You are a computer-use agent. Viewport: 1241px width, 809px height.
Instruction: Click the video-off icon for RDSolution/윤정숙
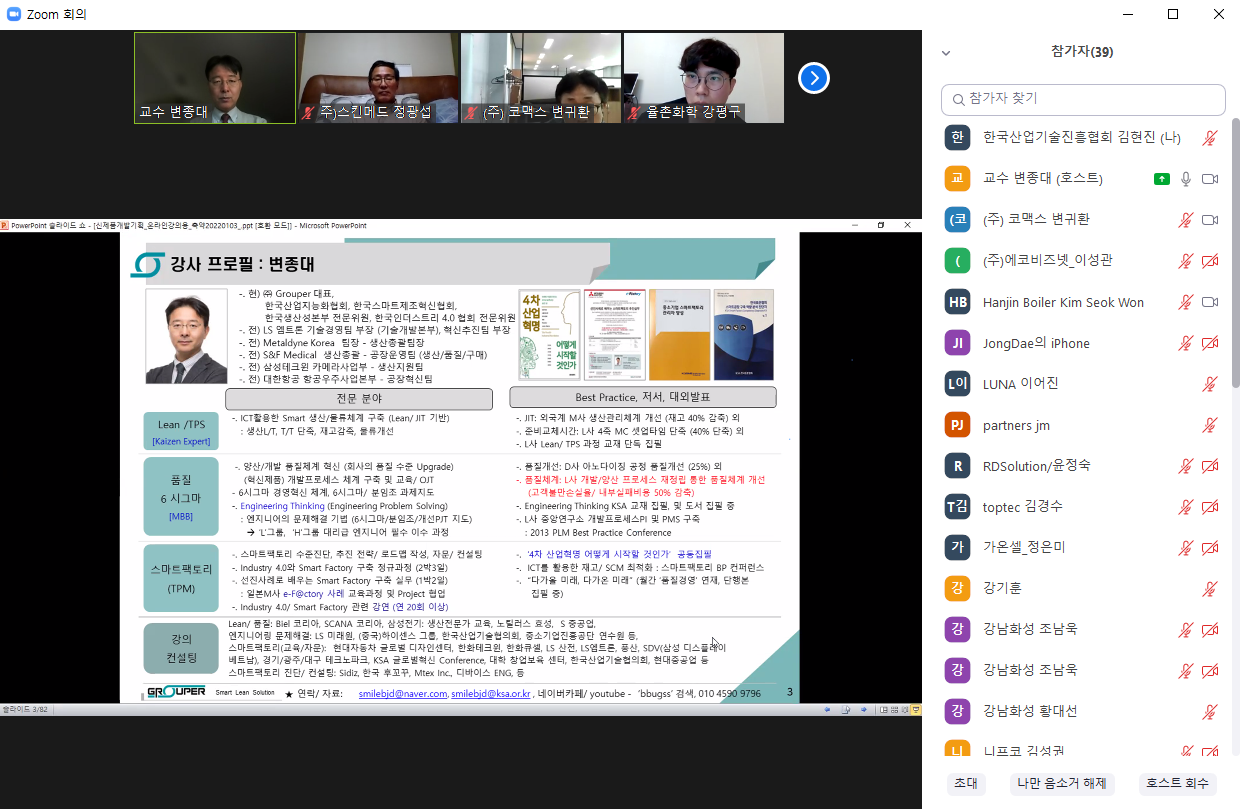pos(1210,466)
